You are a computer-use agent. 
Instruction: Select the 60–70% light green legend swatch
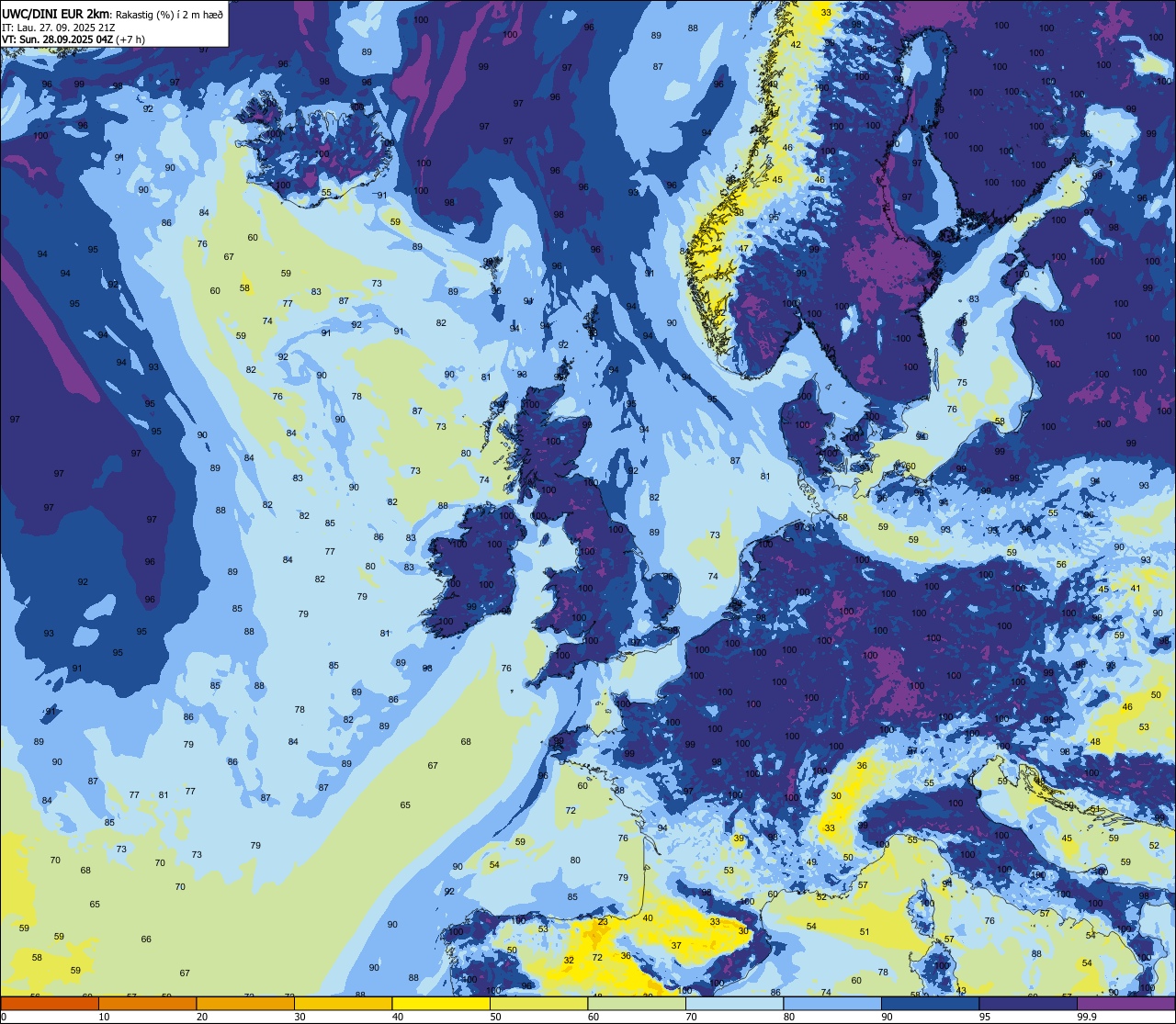[x=637, y=1003]
